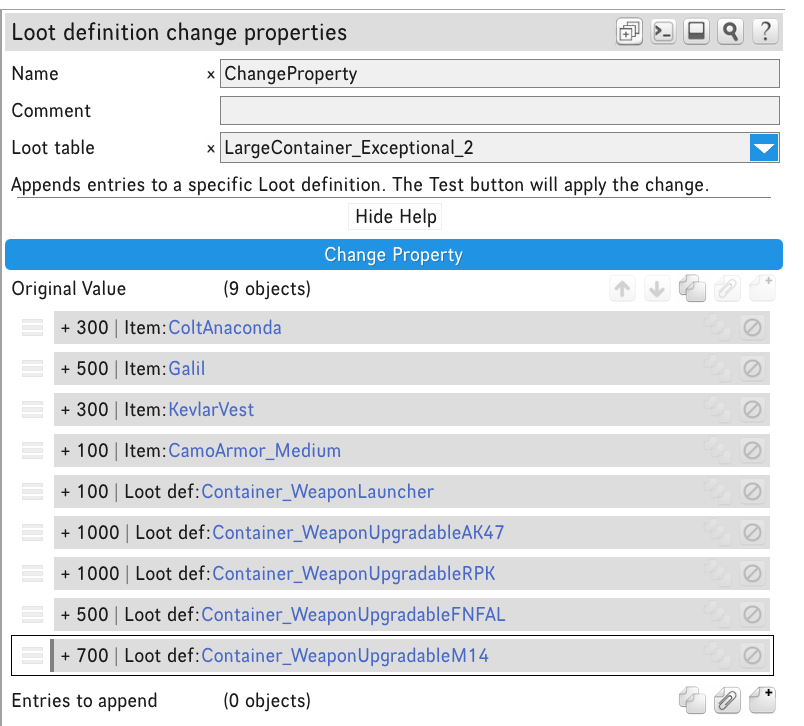The height and width of the screenshot is (726, 804).
Task: Click the duplicate icon on the ColtAnaconda row
Action: 717,328
